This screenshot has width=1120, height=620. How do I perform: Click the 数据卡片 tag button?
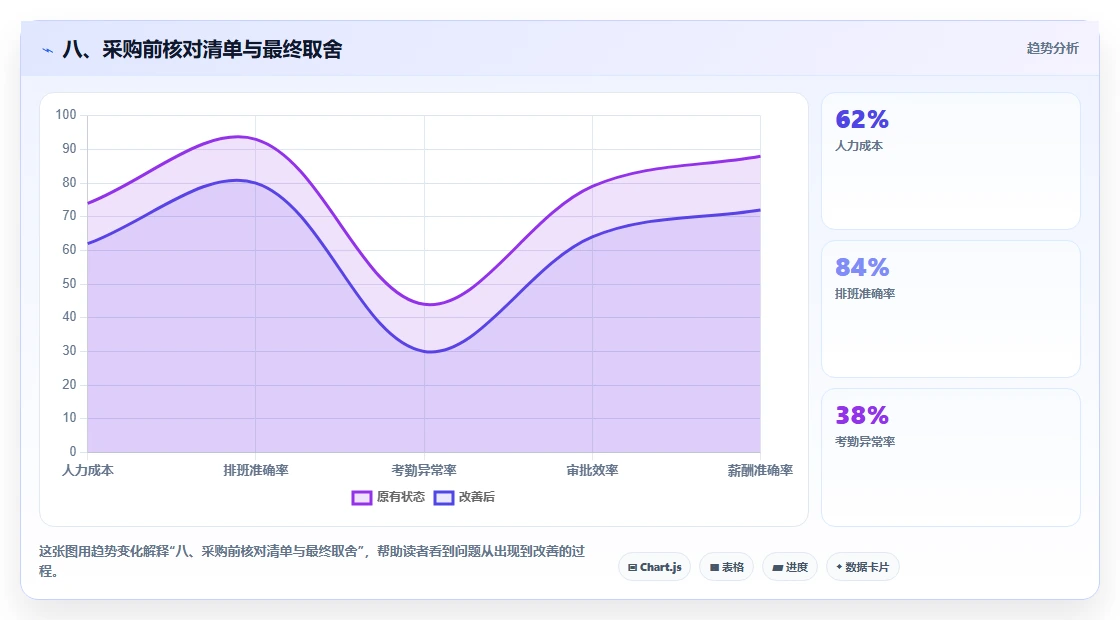(863, 567)
